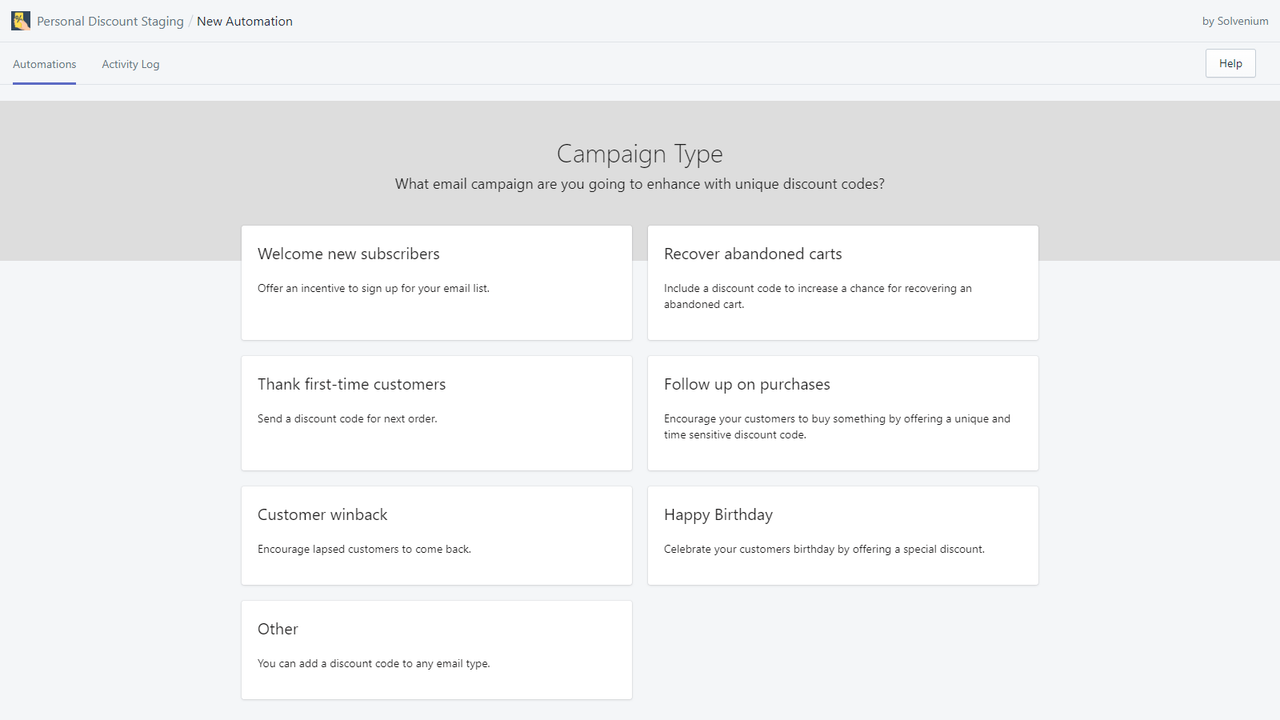Choose the Recover abandoned carts campaign
The image size is (1280, 720).
(x=842, y=282)
